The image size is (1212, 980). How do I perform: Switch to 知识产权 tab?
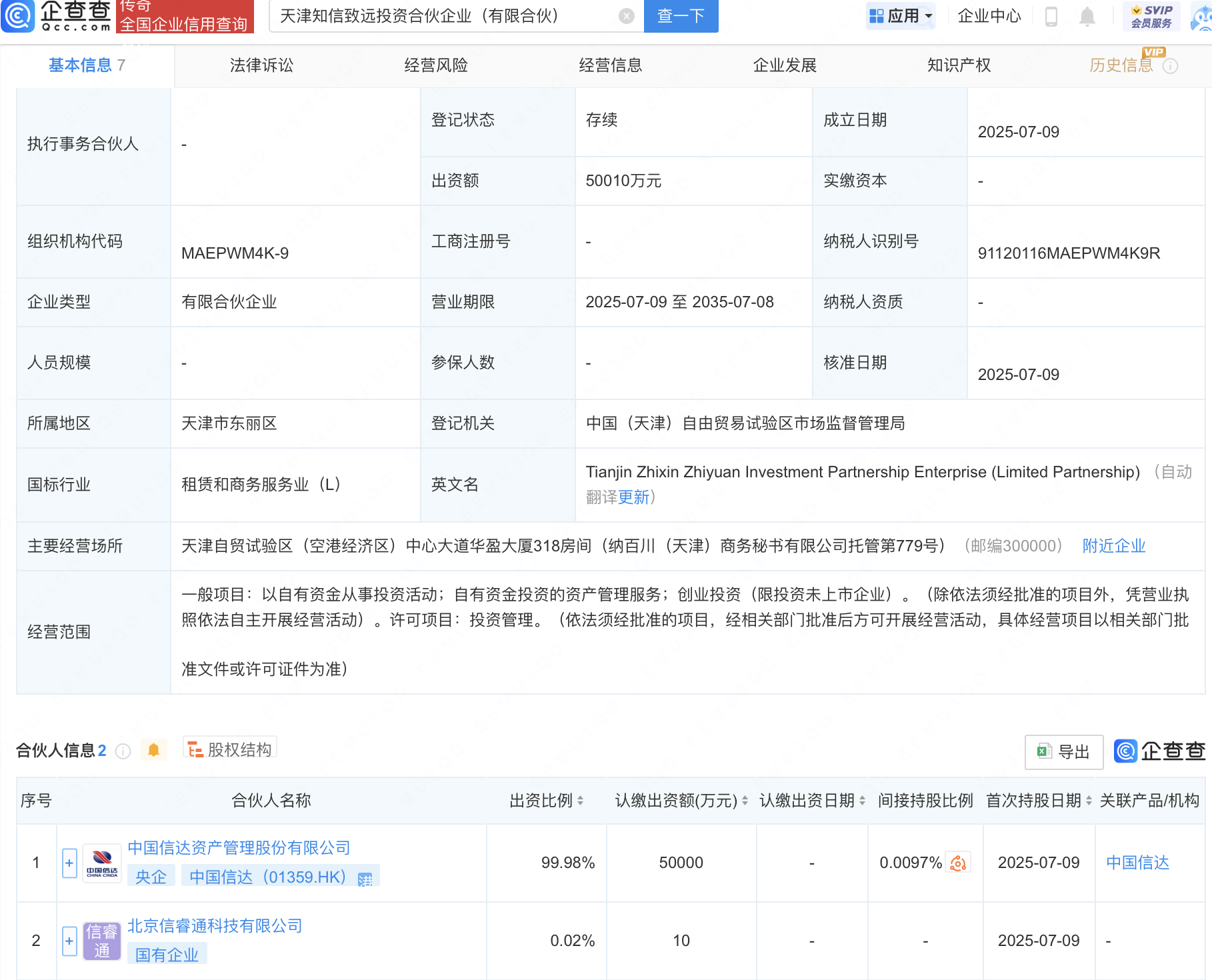[x=959, y=65]
